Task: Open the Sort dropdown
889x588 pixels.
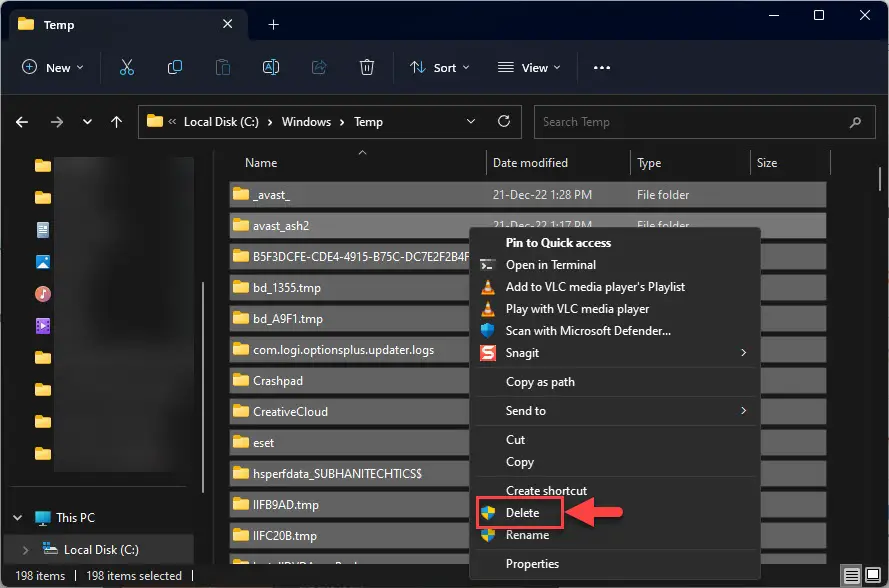Action: (440, 67)
